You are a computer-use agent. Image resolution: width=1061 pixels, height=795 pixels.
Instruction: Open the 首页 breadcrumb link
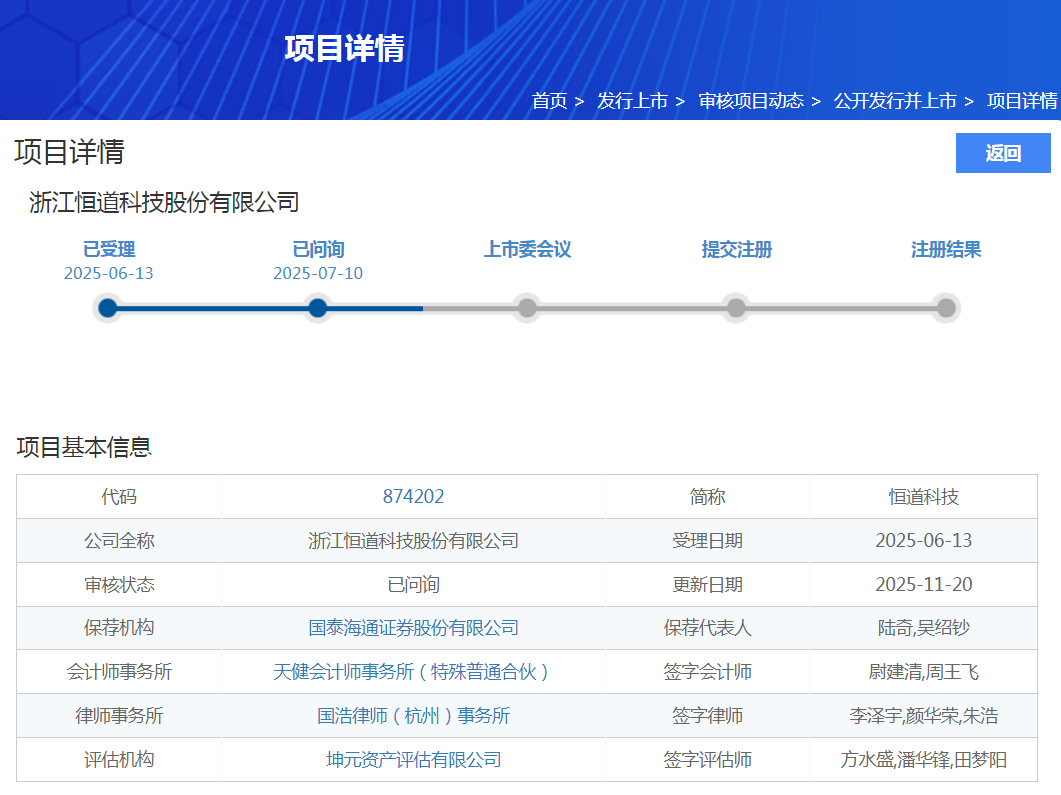(549, 101)
